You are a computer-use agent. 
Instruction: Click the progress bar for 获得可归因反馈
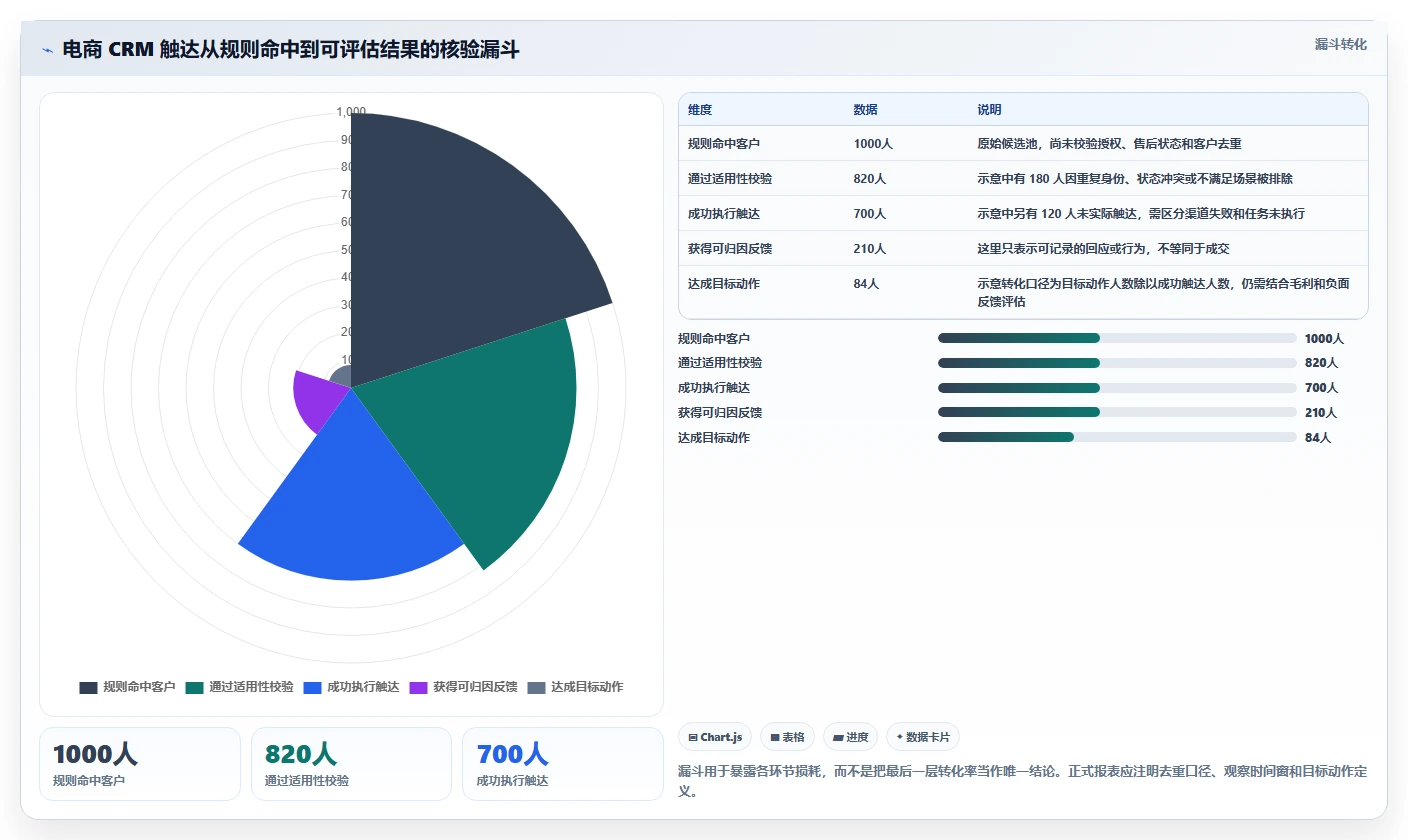click(x=1117, y=412)
